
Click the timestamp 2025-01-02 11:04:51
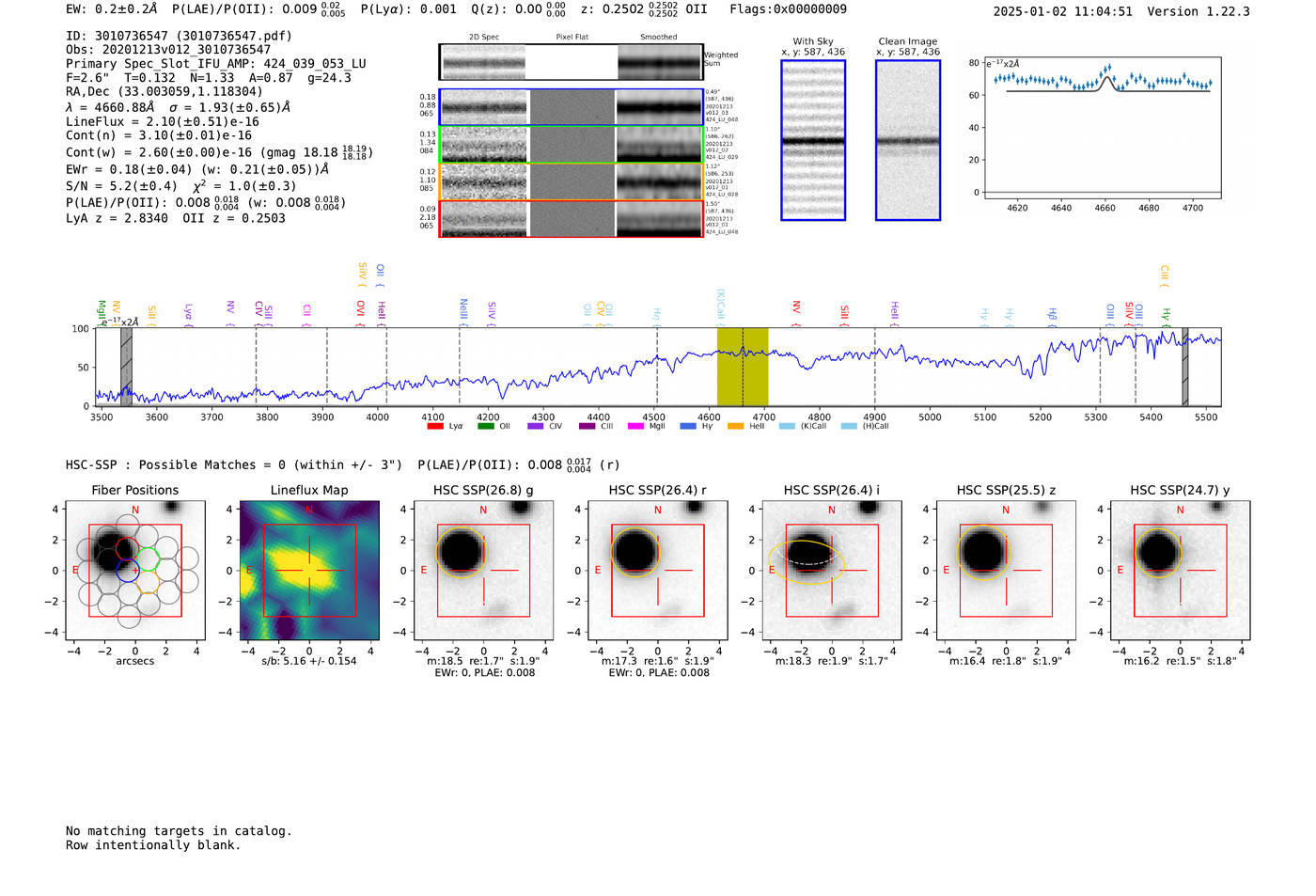[1063, 12]
